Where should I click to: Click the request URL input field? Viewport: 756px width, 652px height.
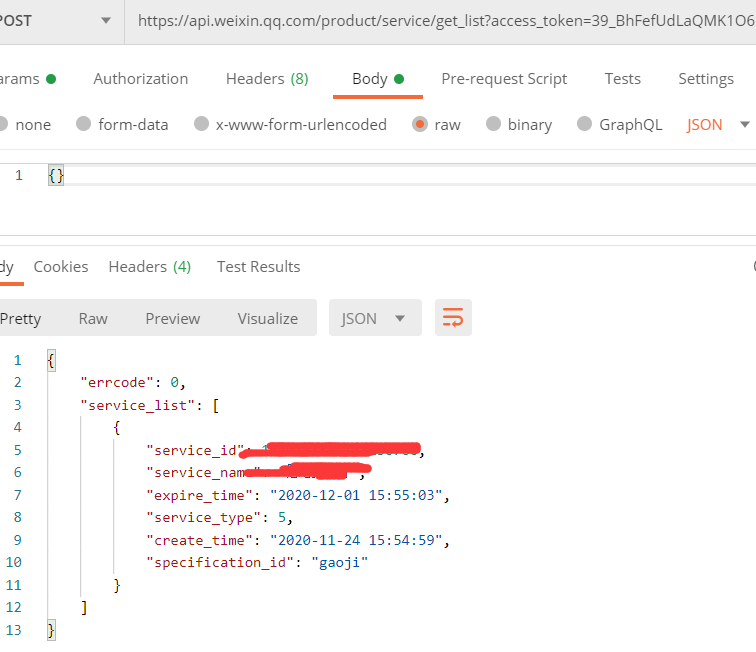click(441, 21)
